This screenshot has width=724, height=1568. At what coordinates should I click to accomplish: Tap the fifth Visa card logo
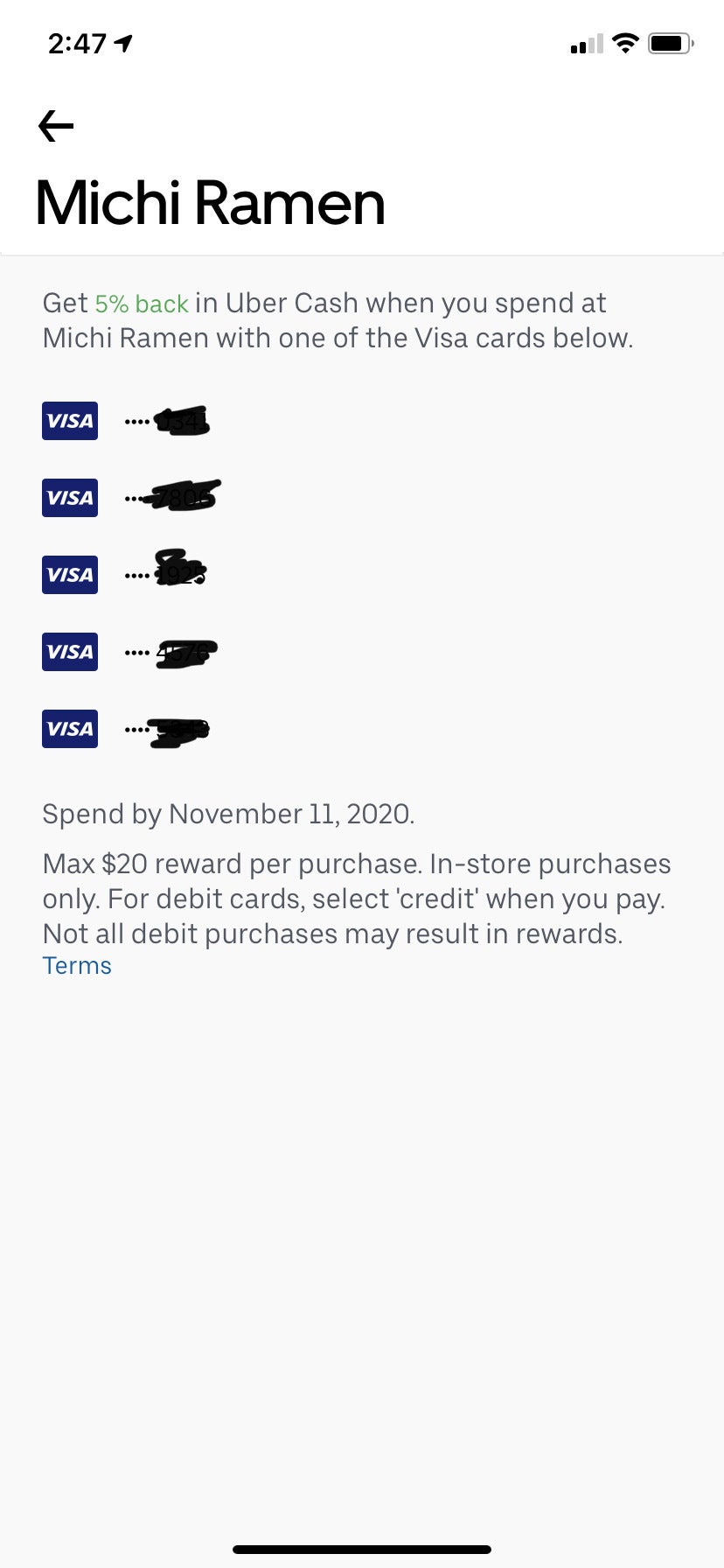[70, 729]
